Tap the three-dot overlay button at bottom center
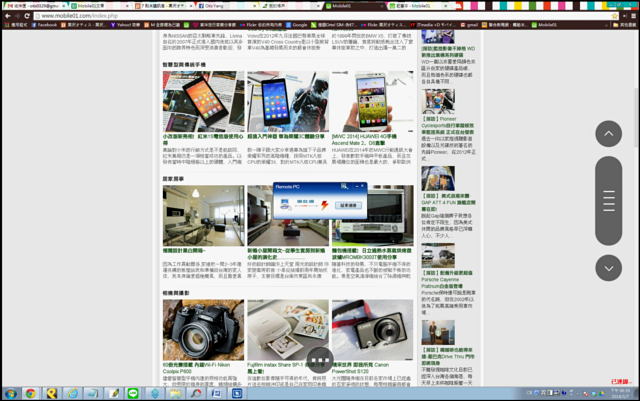Screen dimensions: 640x401 pos(320,360)
